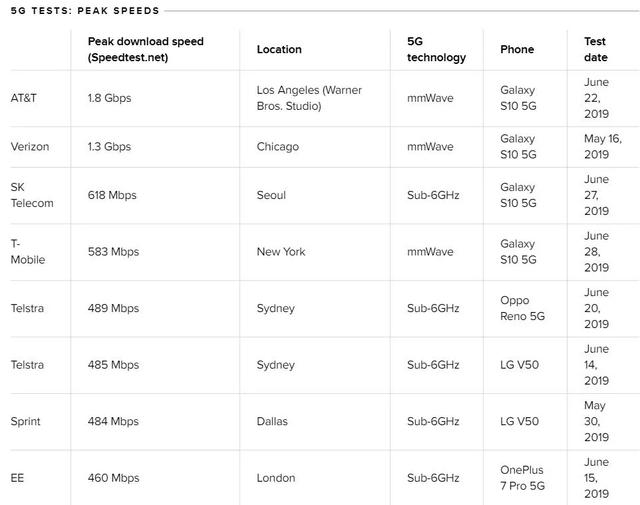The width and height of the screenshot is (640, 505).
Task: Click the 5G technology column header
Action: [436, 50]
